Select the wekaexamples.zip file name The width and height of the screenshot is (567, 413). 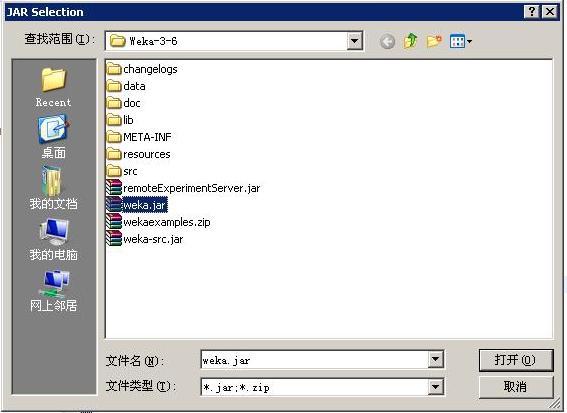(167, 222)
